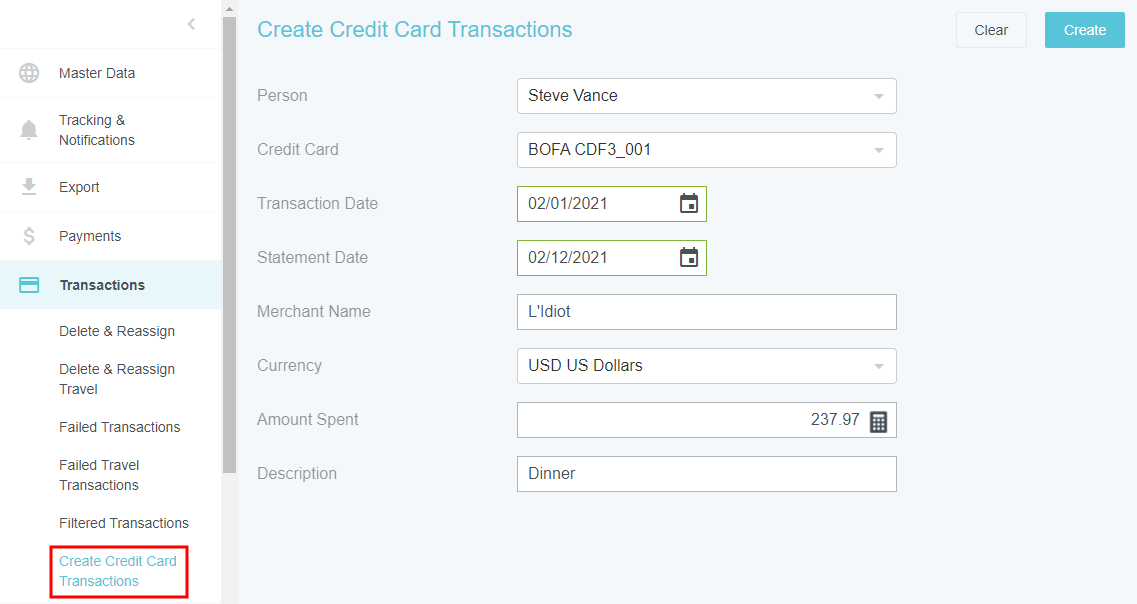1137x604 pixels.
Task: Click the sidebar vertical scrollbar
Action: (x=229, y=240)
